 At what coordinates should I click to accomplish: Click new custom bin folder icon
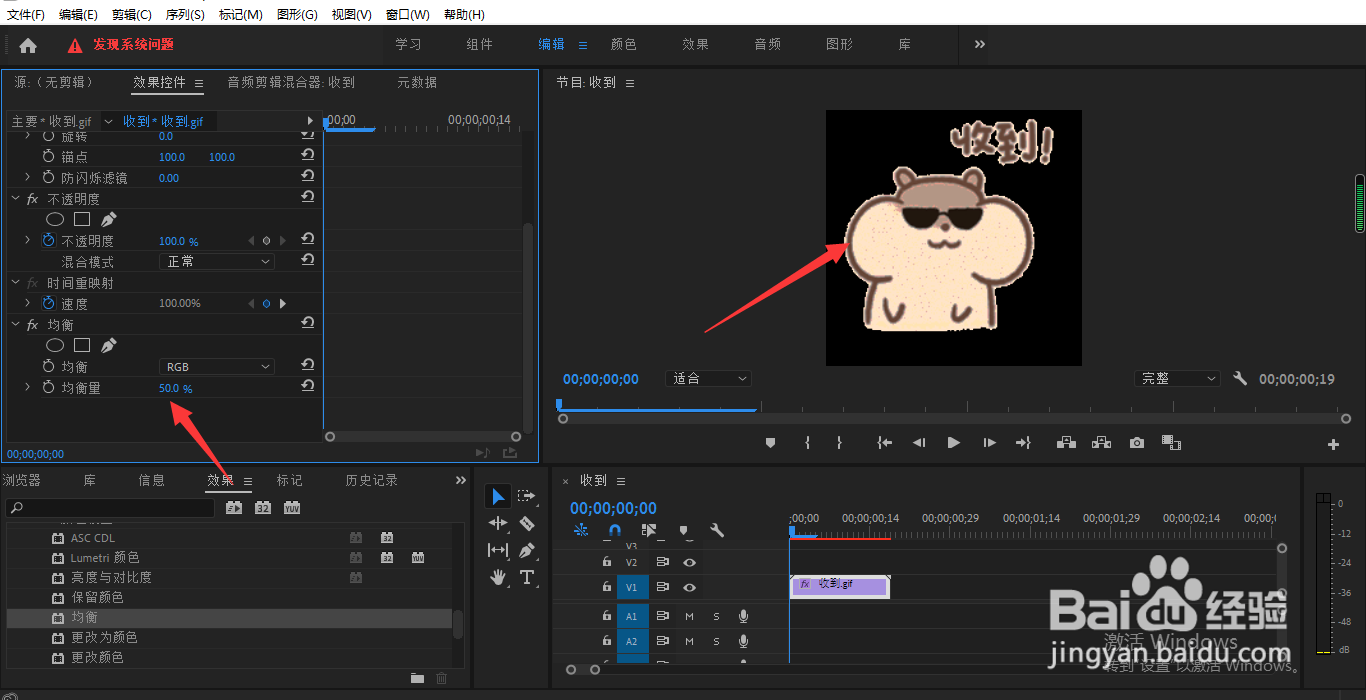[417, 678]
